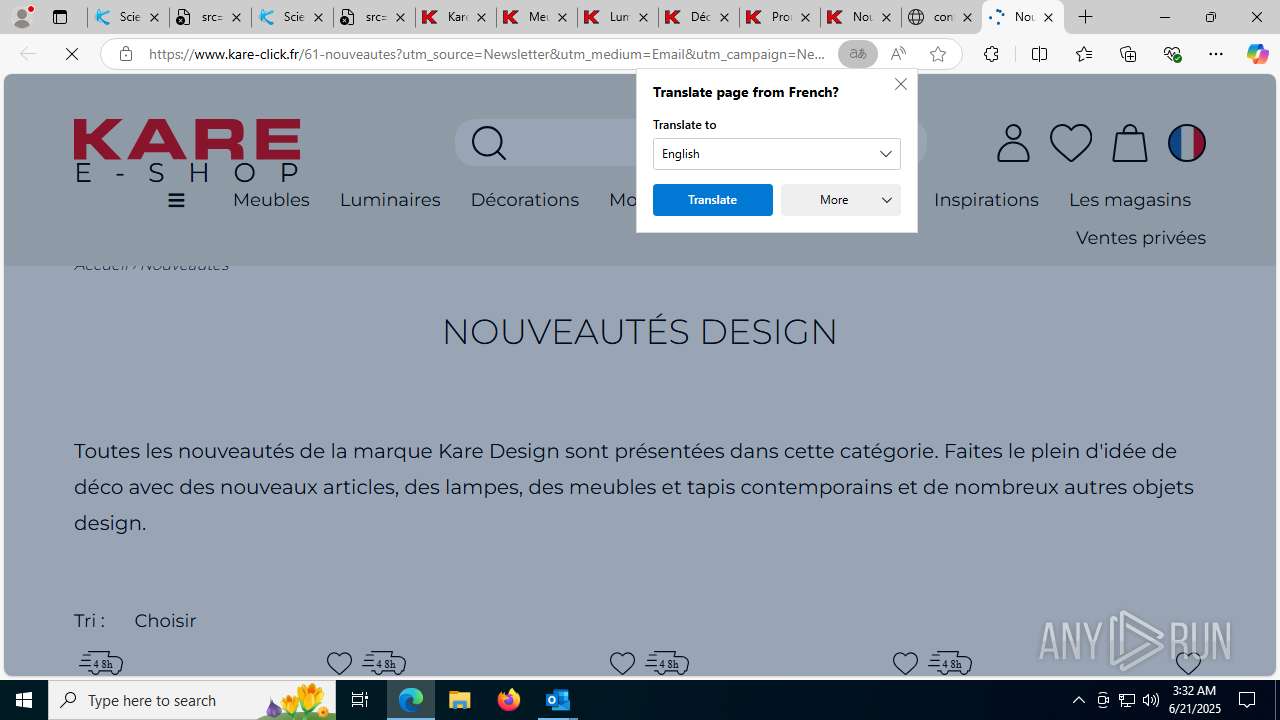Open the Favorites toolbar icon
Viewport: 1280px width, 720px height.
[1084, 54]
